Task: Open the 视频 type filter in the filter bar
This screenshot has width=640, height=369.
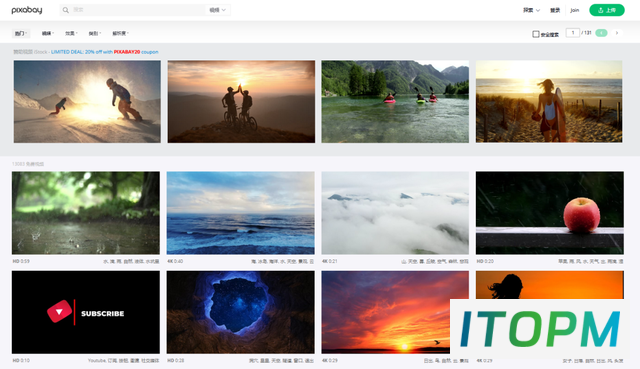Action: click(48, 33)
